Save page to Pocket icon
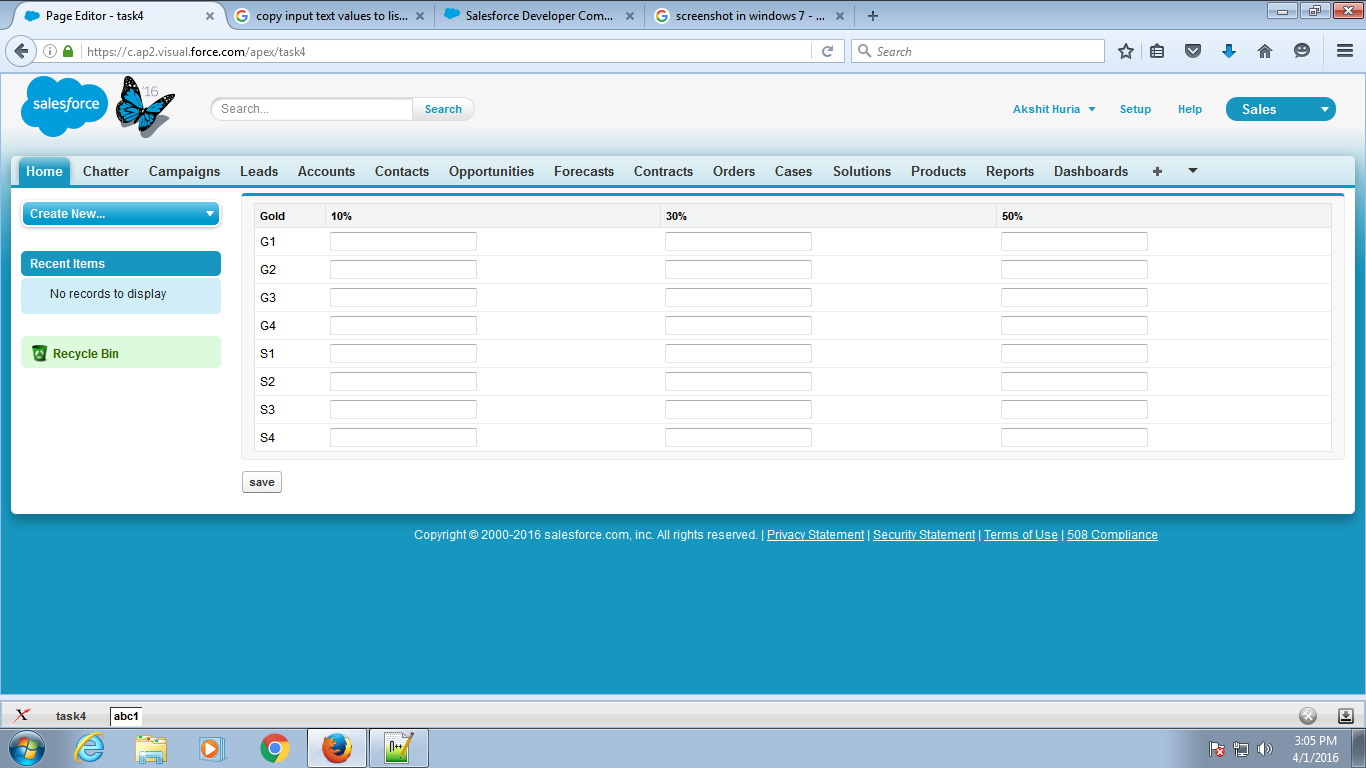This screenshot has width=1366, height=768. (1193, 51)
